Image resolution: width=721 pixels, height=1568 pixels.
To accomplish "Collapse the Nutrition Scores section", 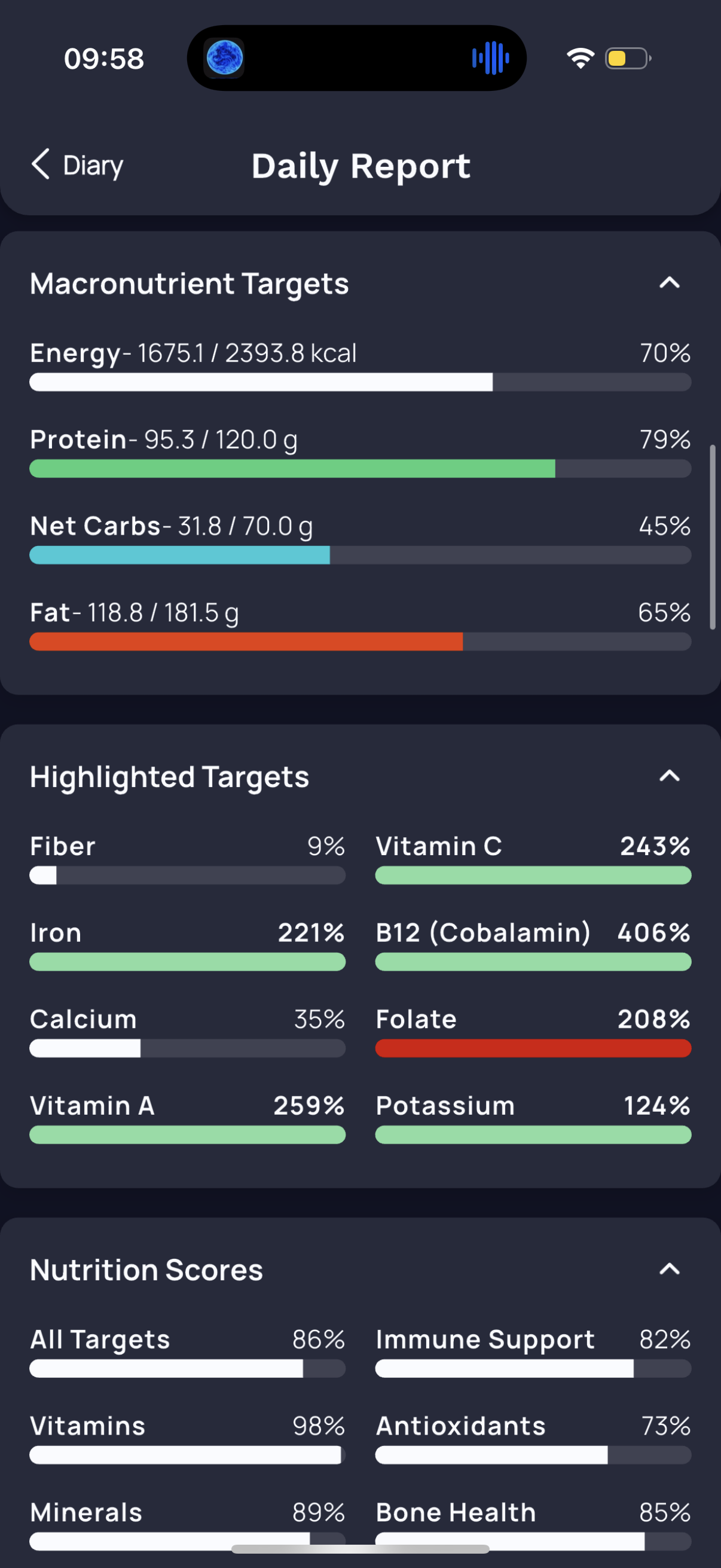I will tap(669, 1269).
